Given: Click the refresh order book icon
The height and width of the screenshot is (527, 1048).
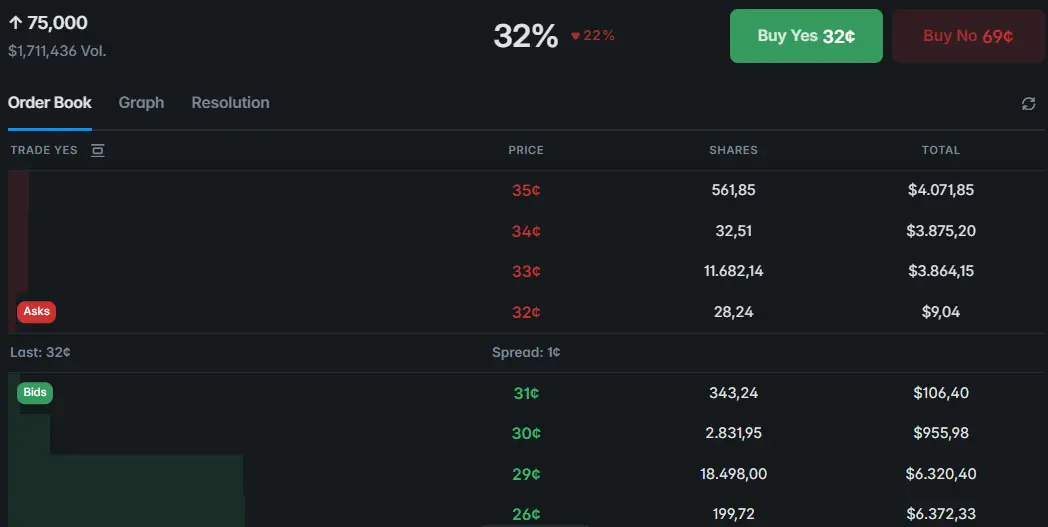Looking at the screenshot, I should 1028,104.
